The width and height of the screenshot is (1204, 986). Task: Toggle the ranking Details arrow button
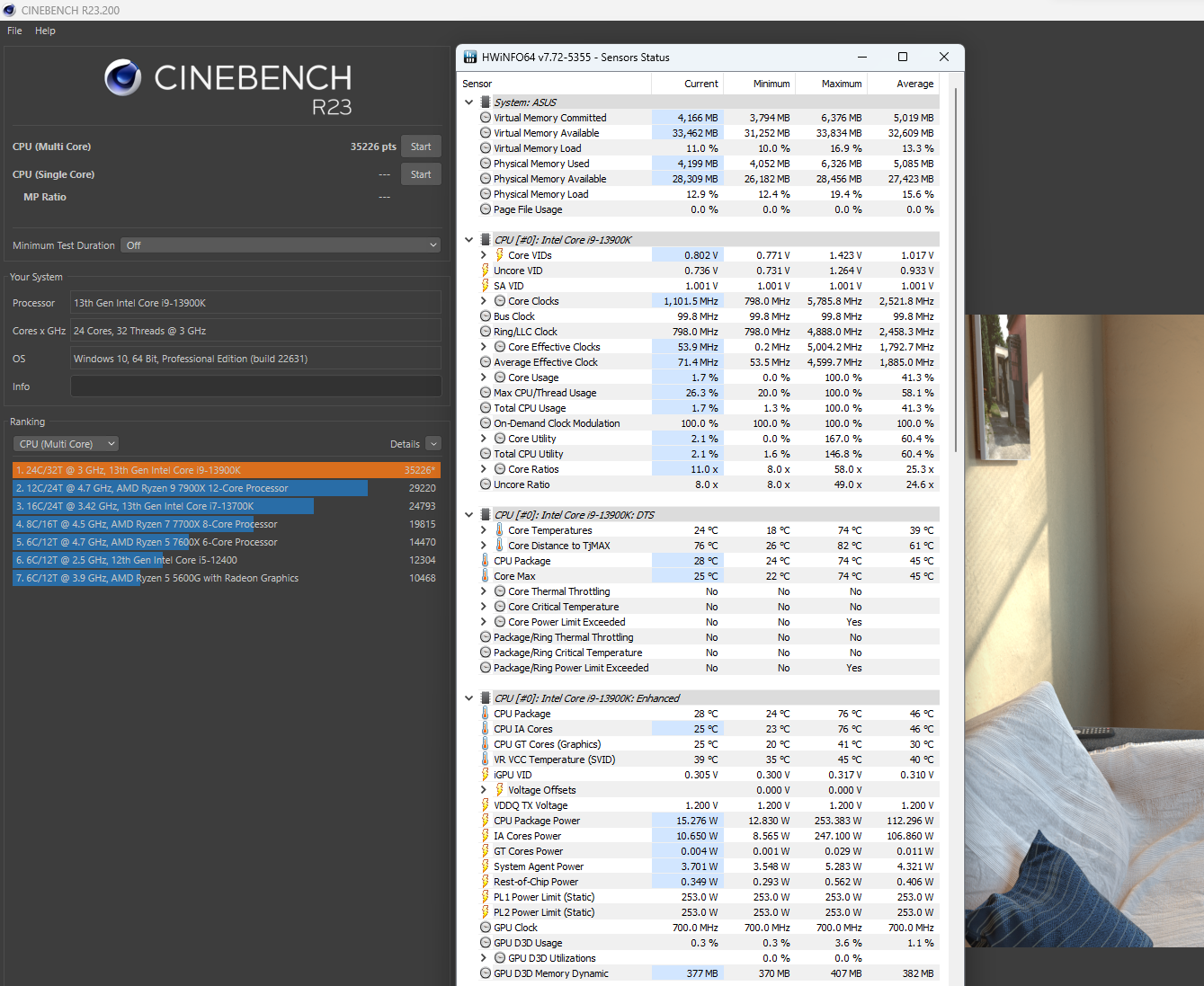(x=433, y=444)
